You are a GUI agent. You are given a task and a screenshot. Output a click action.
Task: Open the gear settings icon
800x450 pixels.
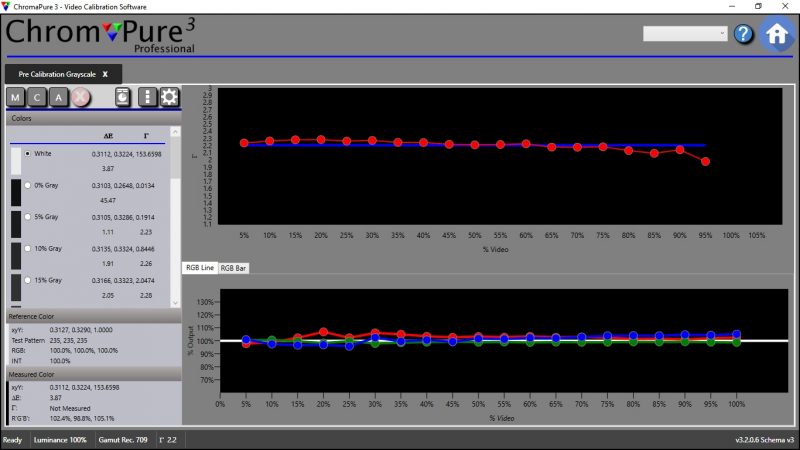click(169, 97)
